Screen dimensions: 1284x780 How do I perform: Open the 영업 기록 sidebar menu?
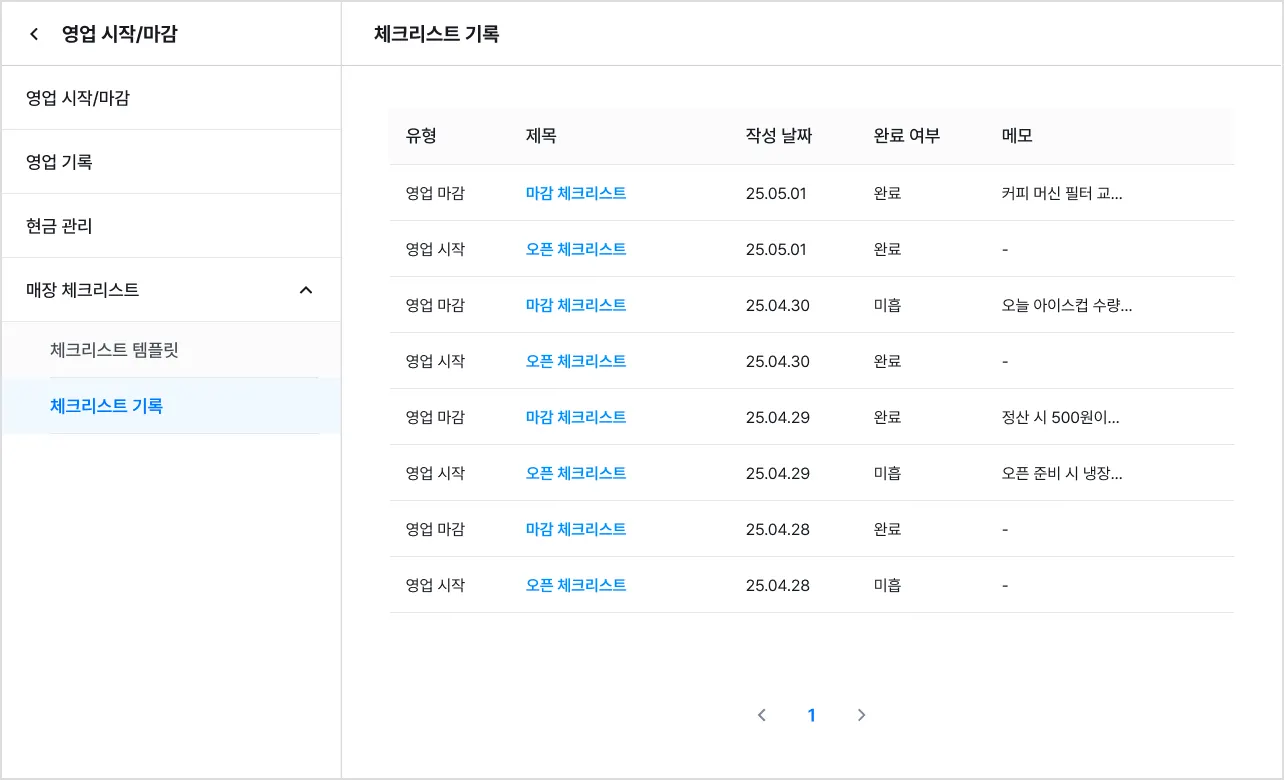point(59,162)
